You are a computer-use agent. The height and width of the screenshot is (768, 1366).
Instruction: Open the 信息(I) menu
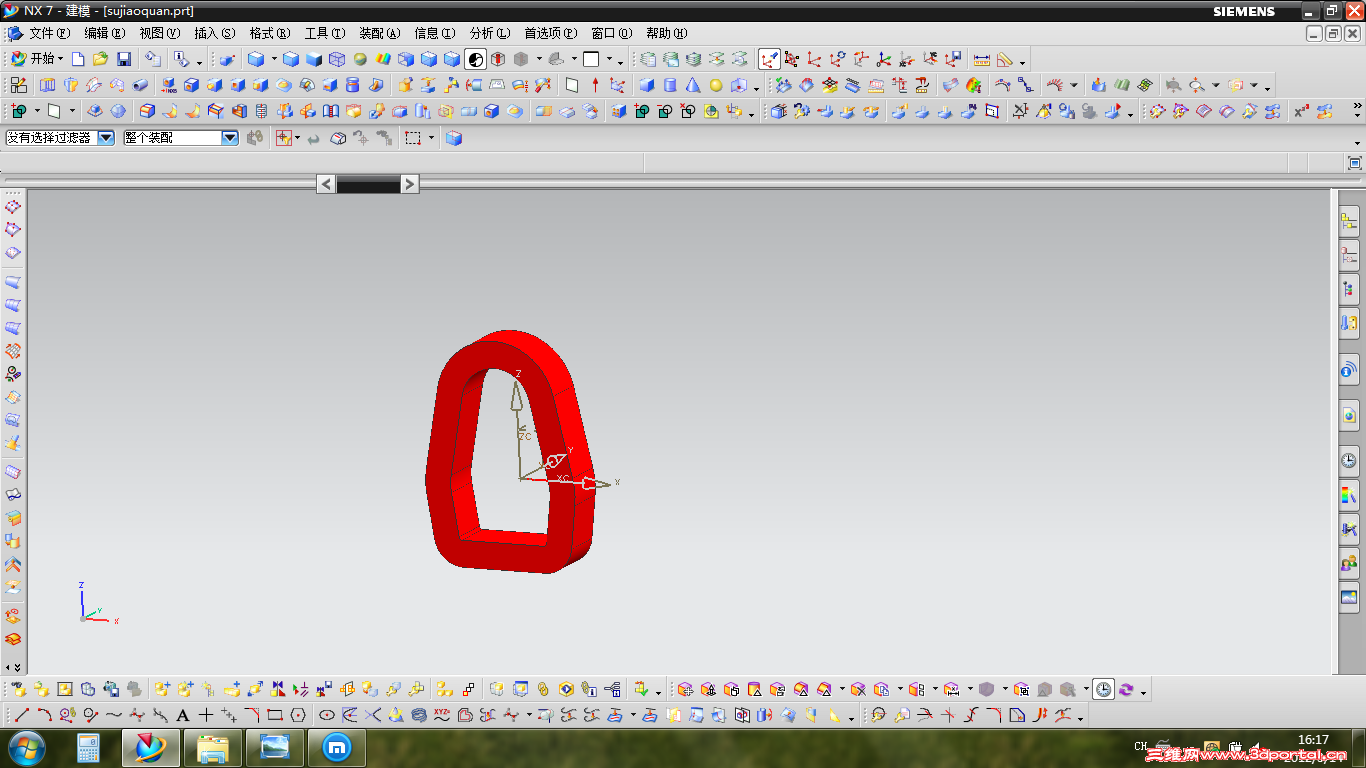pyautogui.click(x=435, y=33)
